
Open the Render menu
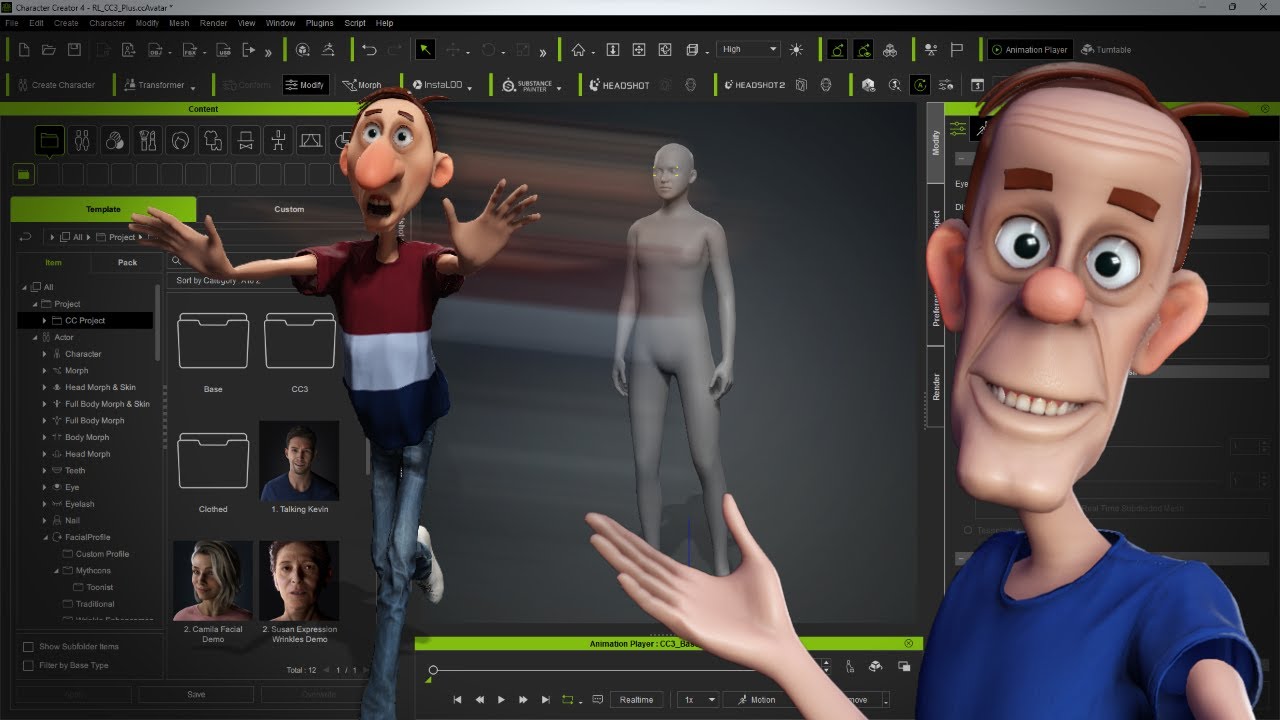pyautogui.click(x=213, y=23)
